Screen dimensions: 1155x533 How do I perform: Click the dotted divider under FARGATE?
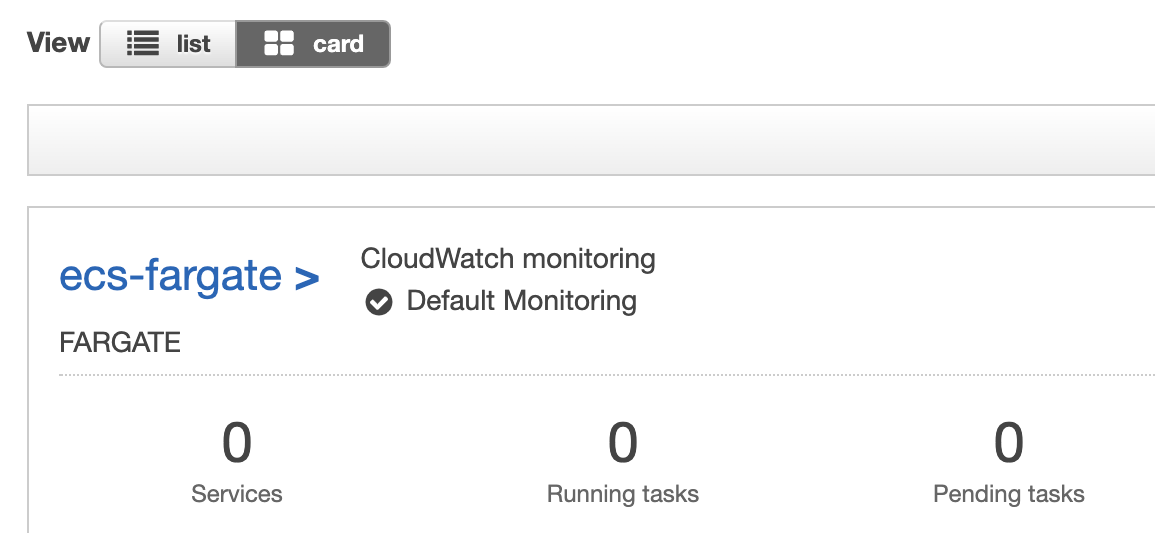click(x=600, y=376)
